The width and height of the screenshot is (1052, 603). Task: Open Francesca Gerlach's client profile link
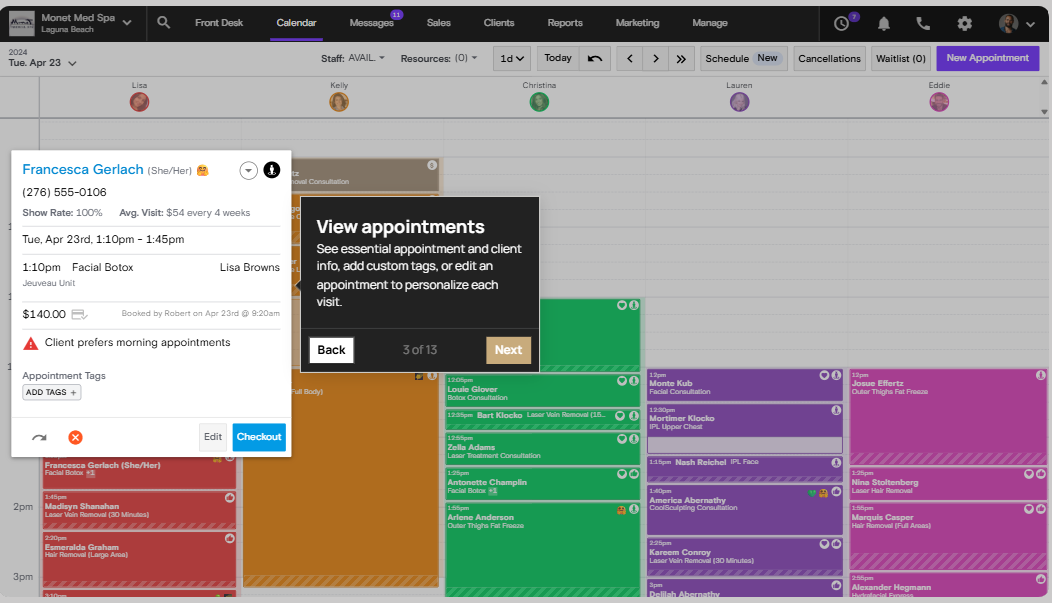(83, 170)
